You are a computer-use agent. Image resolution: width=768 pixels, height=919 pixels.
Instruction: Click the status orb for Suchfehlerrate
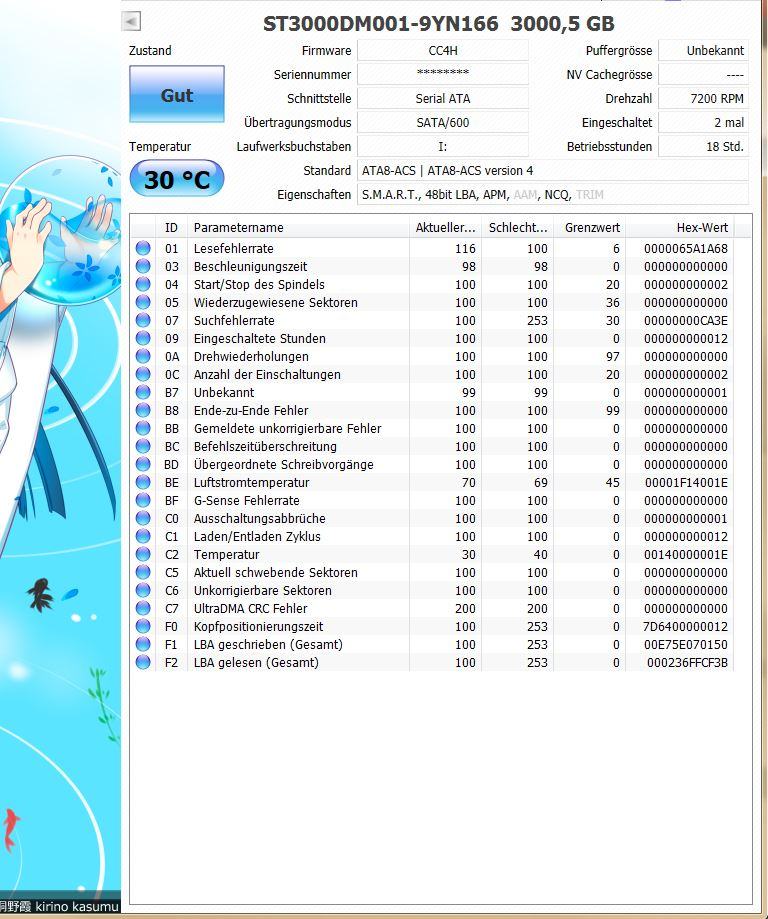click(x=143, y=321)
